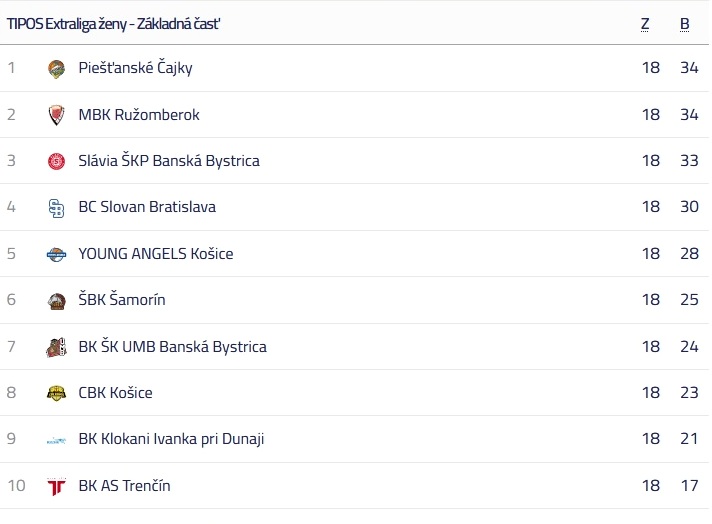Open the Piešťanské Čajky team link
The height and width of the screenshot is (524, 712).
135,68
